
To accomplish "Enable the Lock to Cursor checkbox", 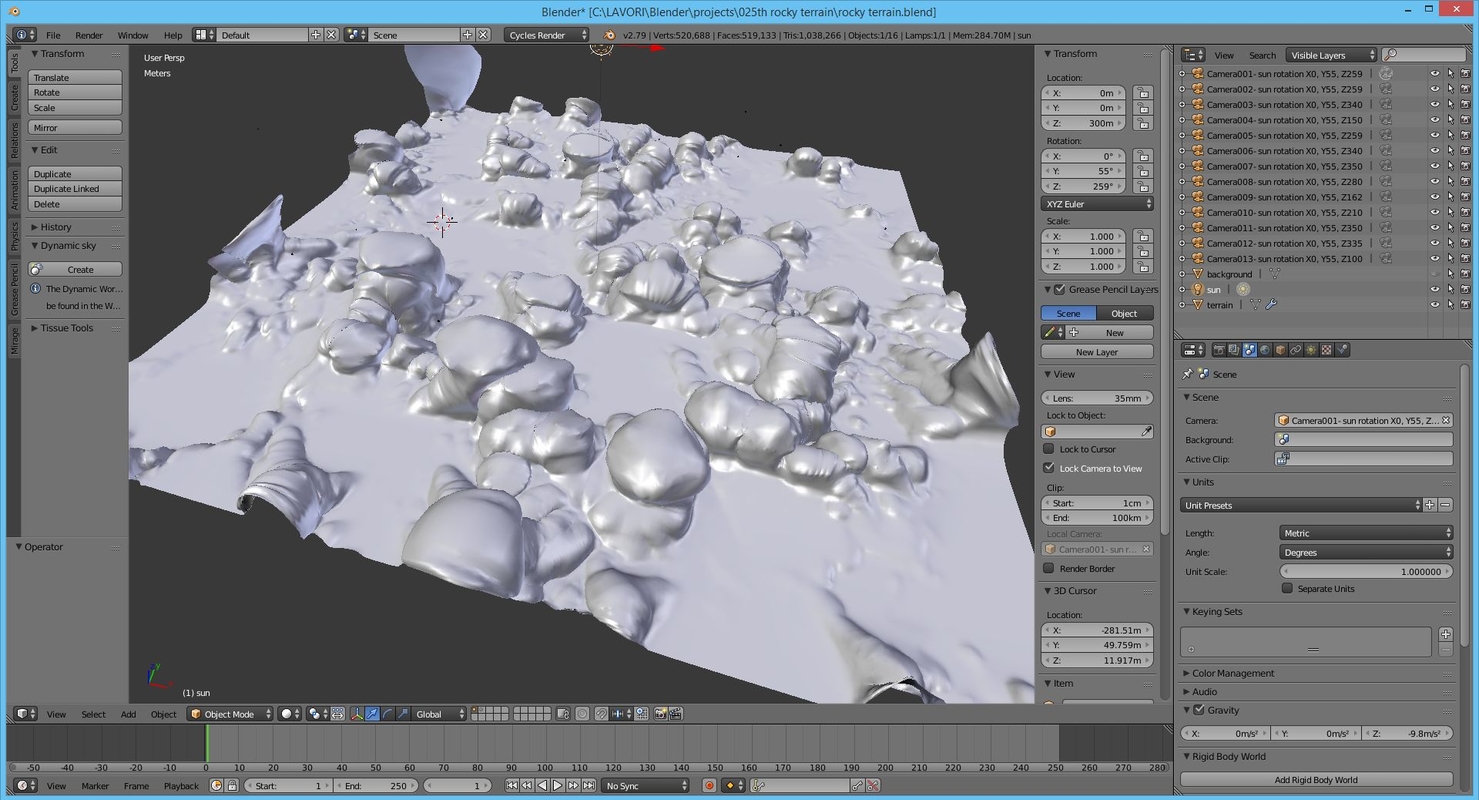I will click(x=1049, y=449).
